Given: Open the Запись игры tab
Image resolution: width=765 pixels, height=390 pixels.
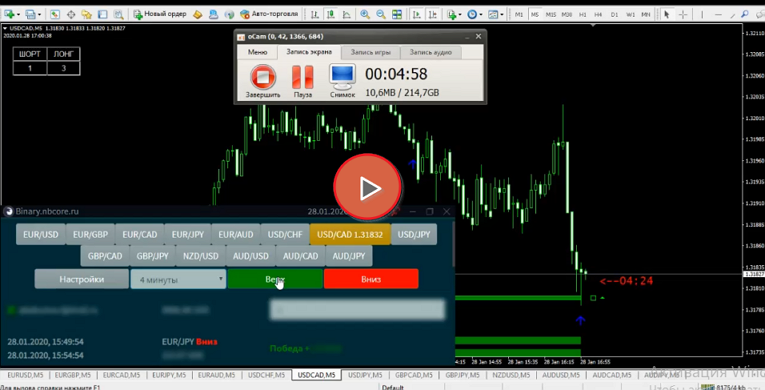Looking at the screenshot, I should tap(370, 52).
